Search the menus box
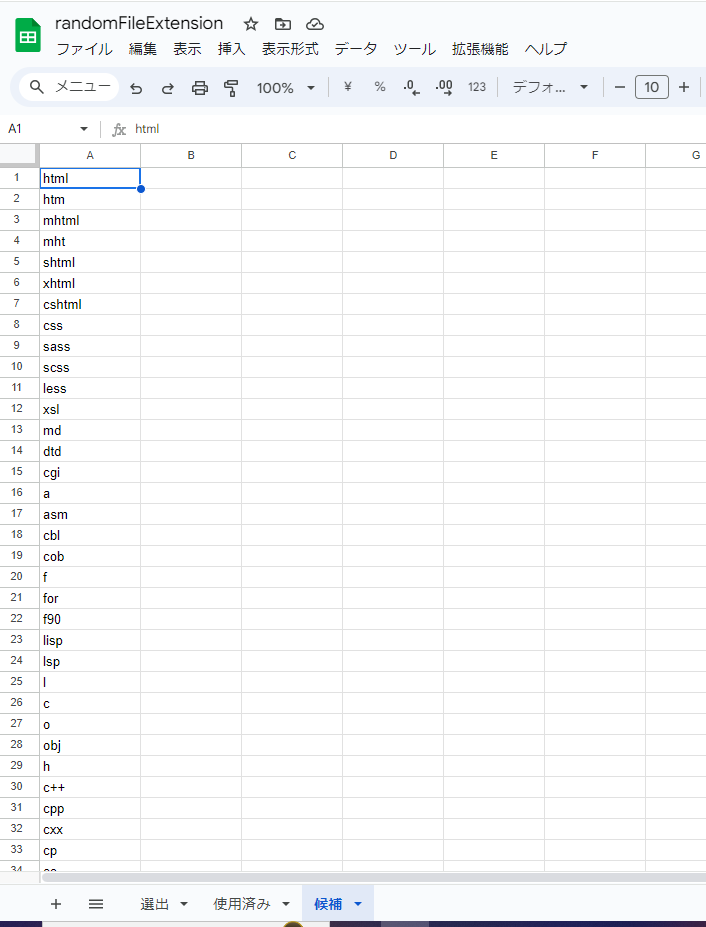The width and height of the screenshot is (706, 927). pyautogui.click(x=70, y=87)
